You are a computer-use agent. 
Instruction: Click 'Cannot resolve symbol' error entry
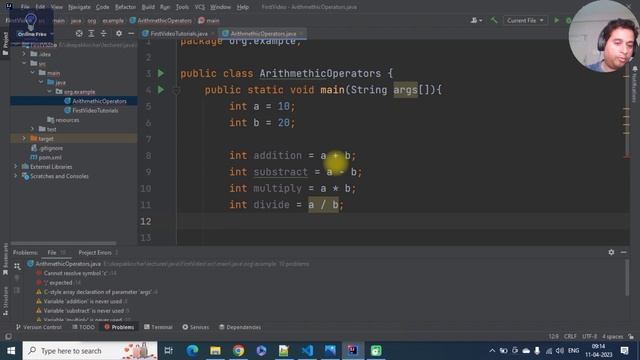(x=76, y=273)
